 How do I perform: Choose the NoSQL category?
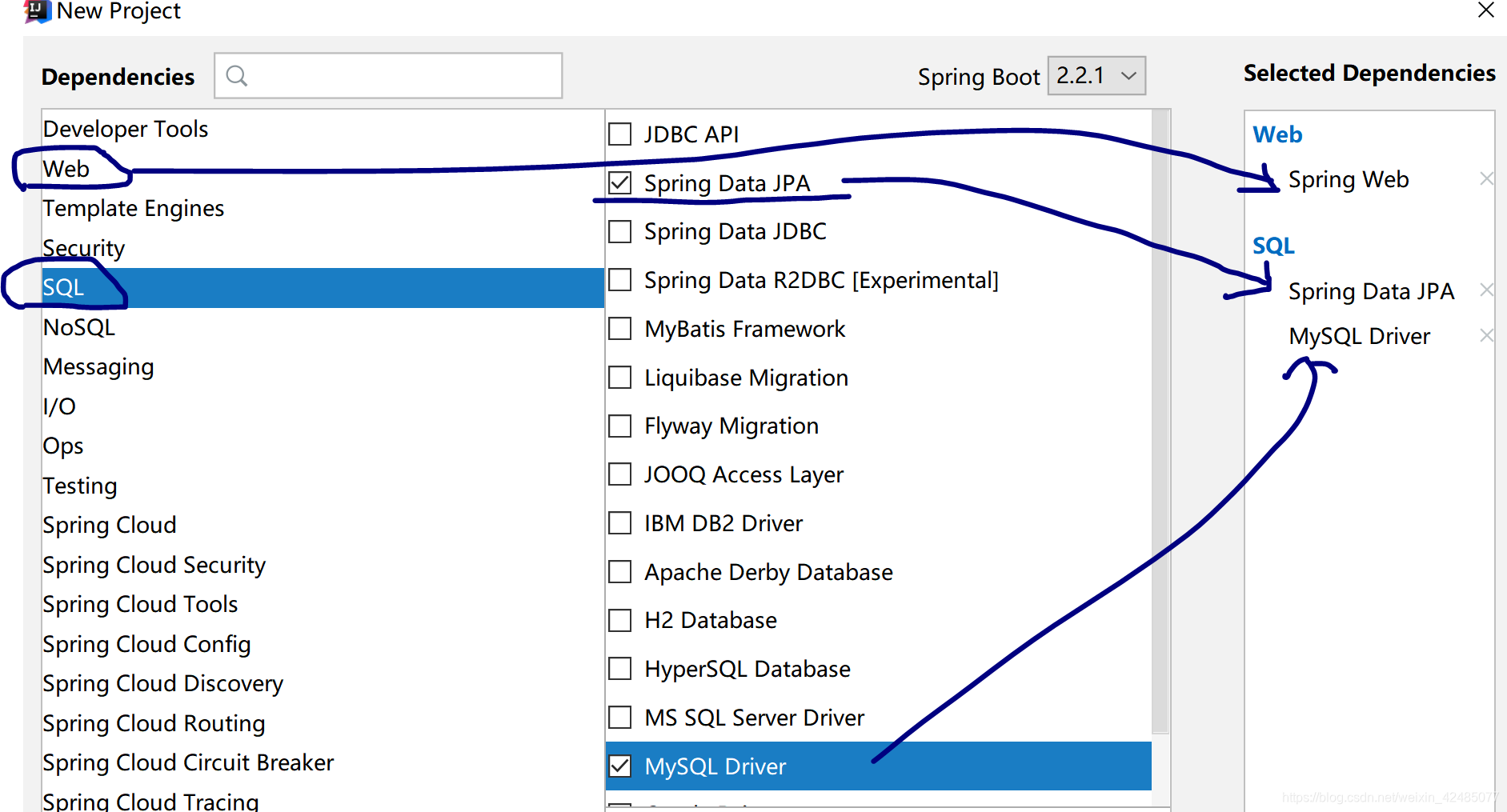tap(323, 327)
